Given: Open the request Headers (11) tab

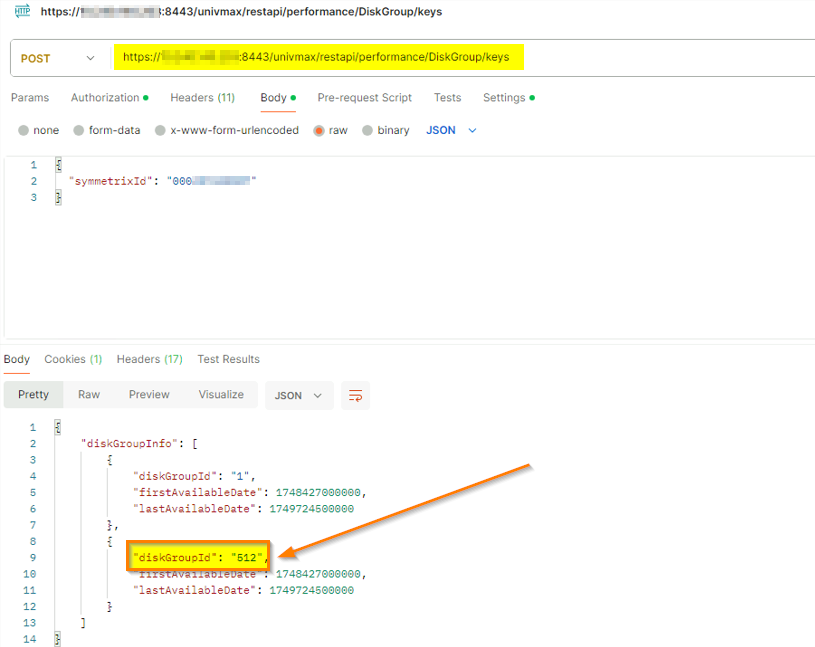Looking at the screenshot, I should pyautogui.click(x=202, y=98).
